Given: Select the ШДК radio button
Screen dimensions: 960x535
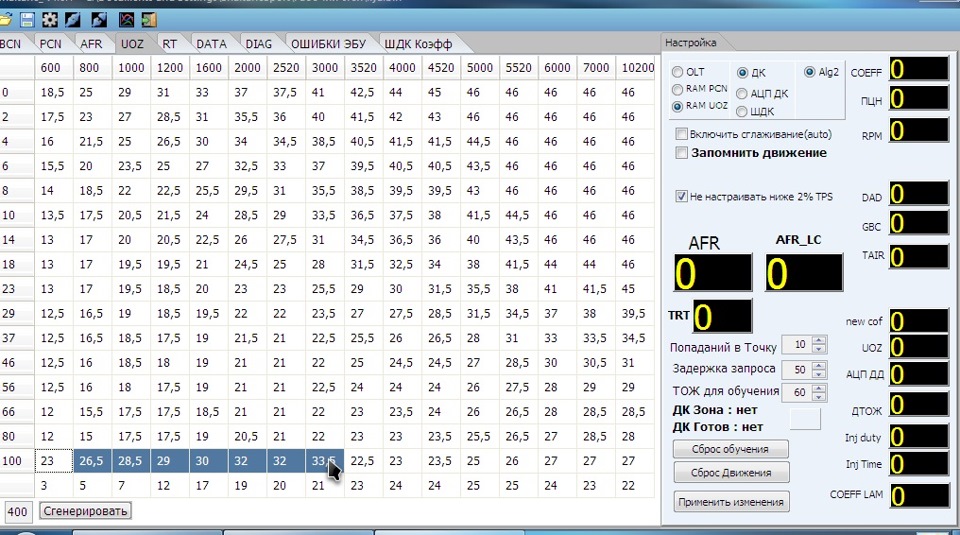Looking at the screenshot, I should point(741,111).
